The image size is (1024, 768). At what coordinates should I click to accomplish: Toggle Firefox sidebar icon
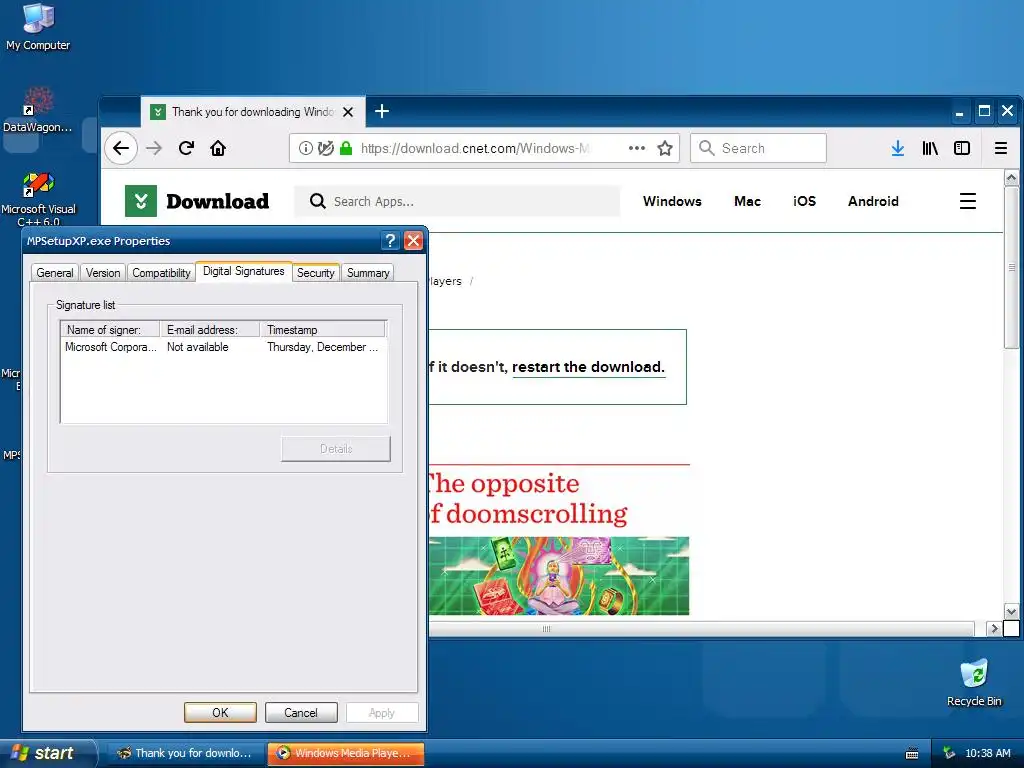(x=962, y=148)
